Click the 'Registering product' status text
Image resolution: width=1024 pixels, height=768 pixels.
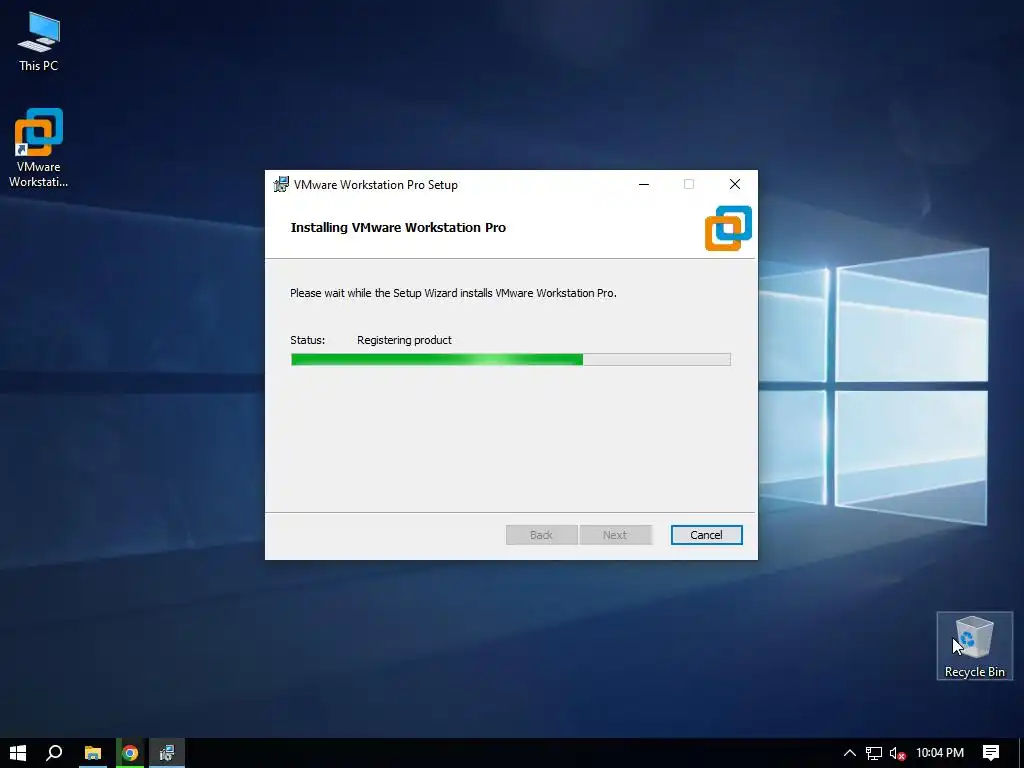[404, 340]
